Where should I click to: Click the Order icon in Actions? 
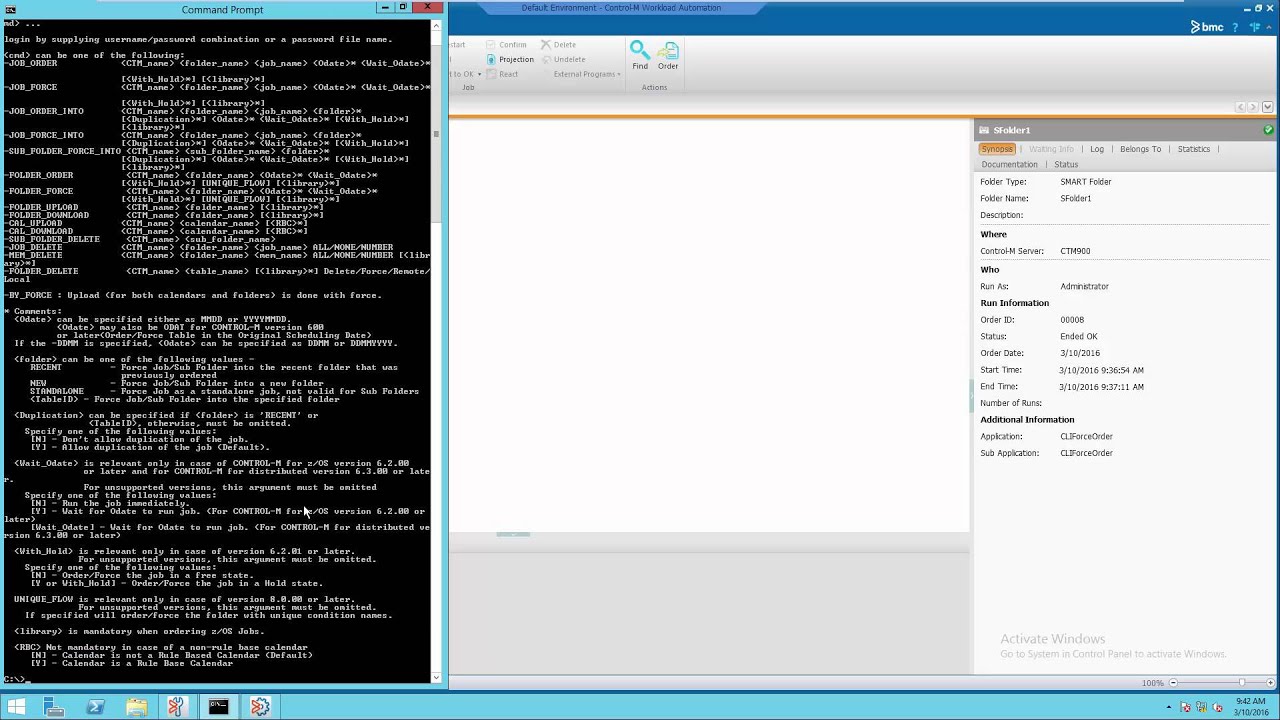pyautogui.click(x=668, y=50)
